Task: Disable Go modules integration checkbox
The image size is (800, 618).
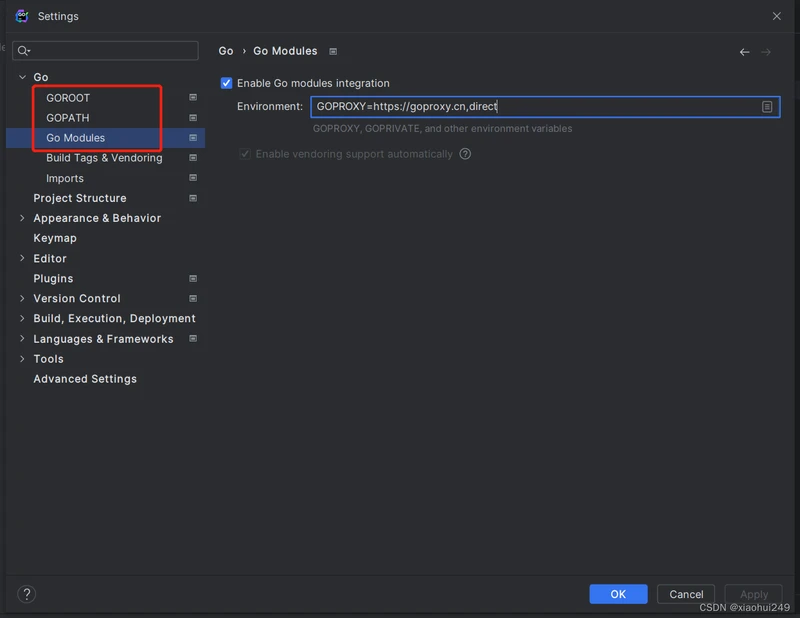Action: click(x=226, y=83)
